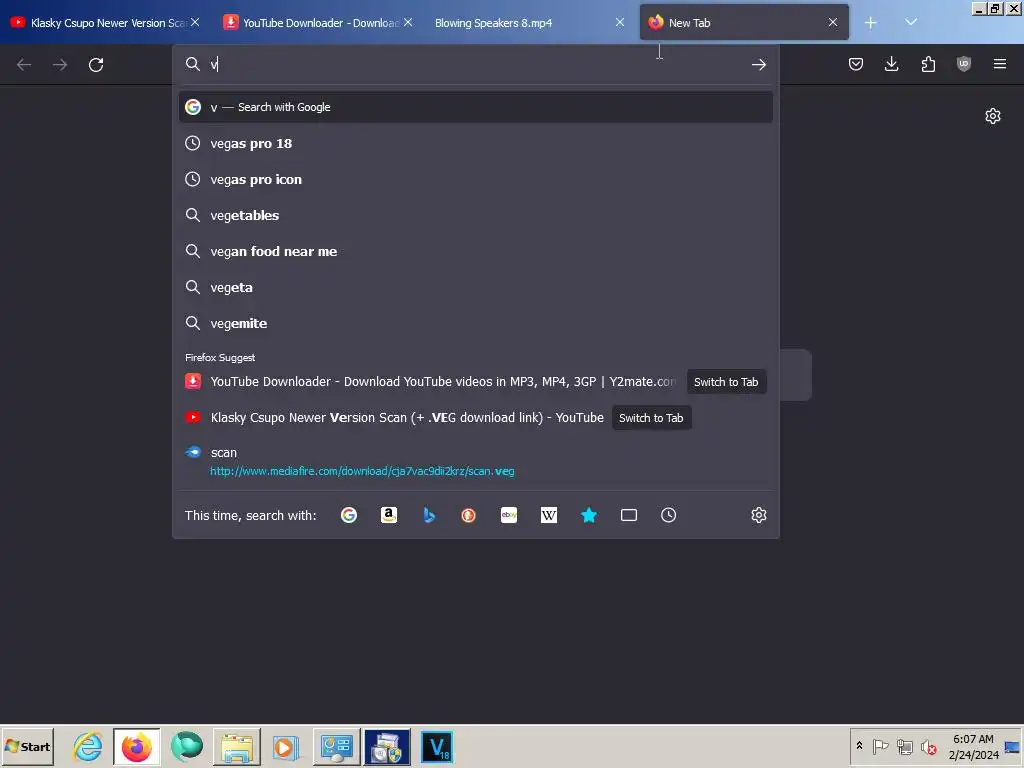
Task: Click the browser Back arrow
Action: (x=24, y=65)
